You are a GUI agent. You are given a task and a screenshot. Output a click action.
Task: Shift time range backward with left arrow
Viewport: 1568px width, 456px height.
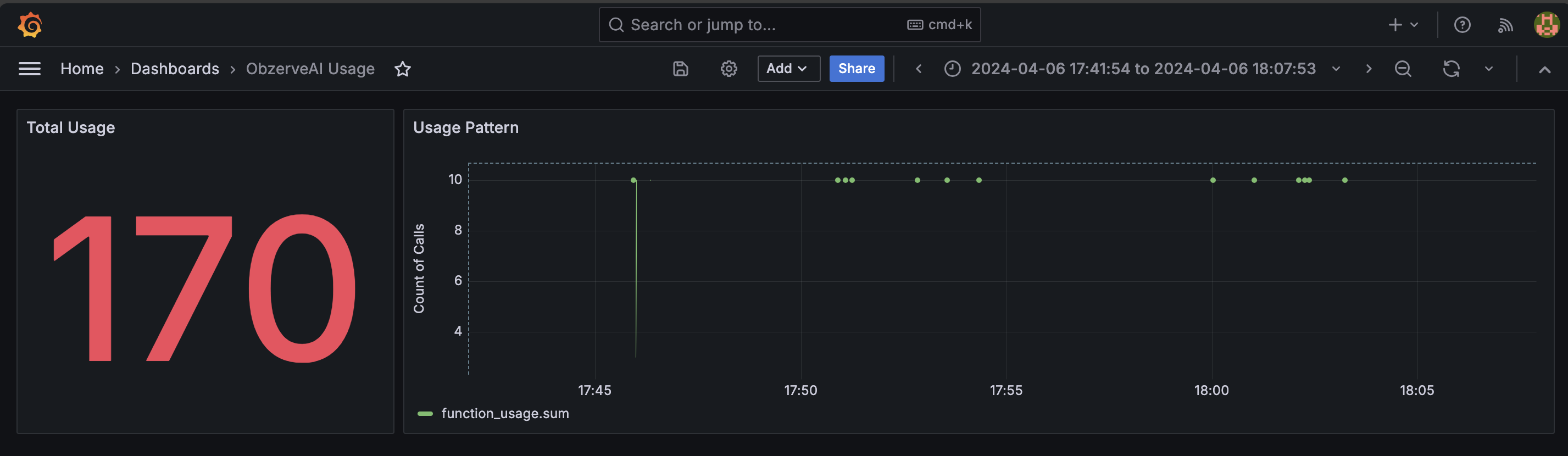click(x=919, y=69)
